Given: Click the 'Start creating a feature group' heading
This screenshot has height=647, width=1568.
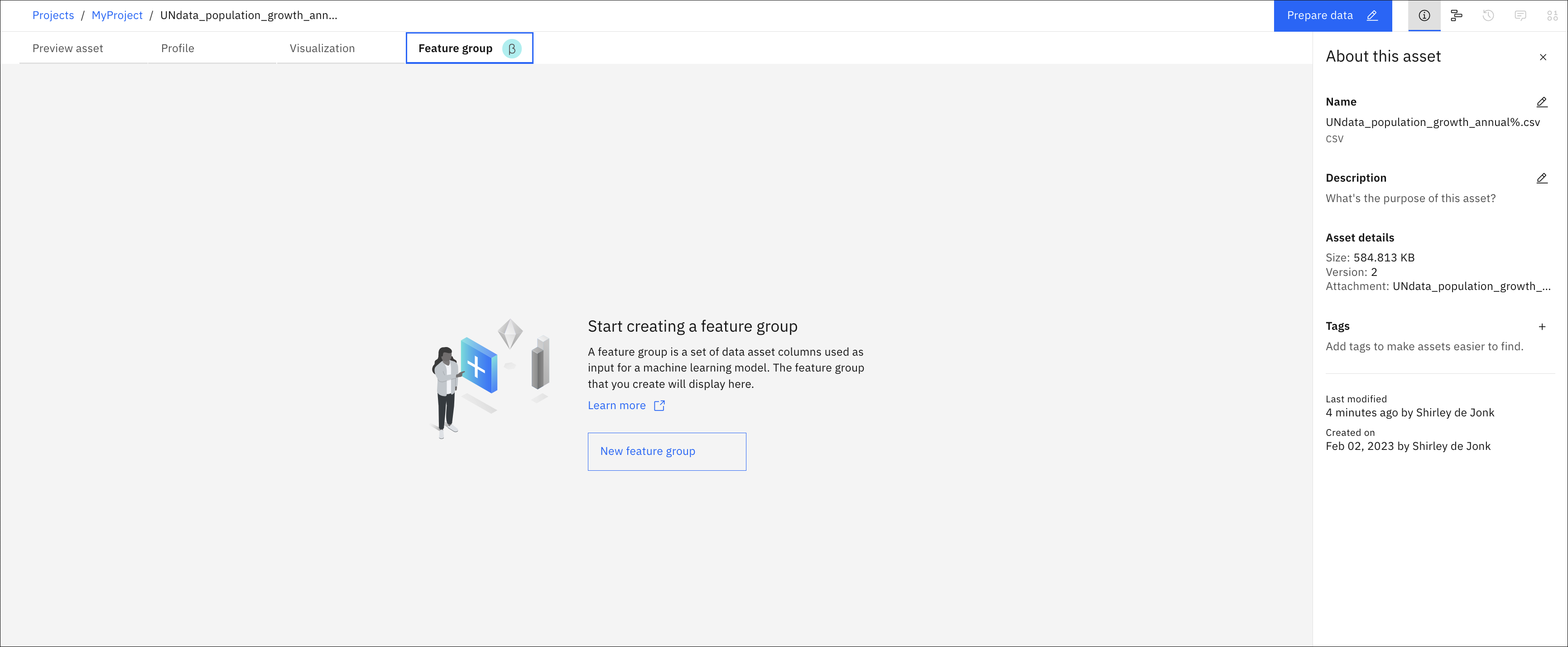Looking at the screenshot, I should 692,326.
